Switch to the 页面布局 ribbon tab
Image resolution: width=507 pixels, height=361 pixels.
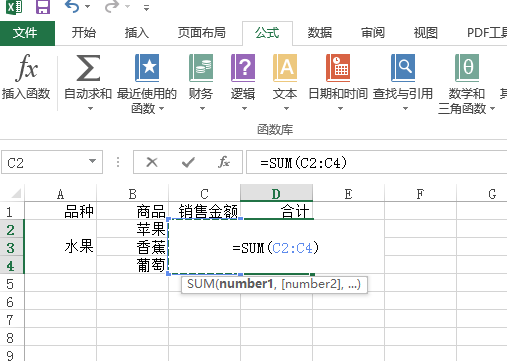tap(201, 33)
